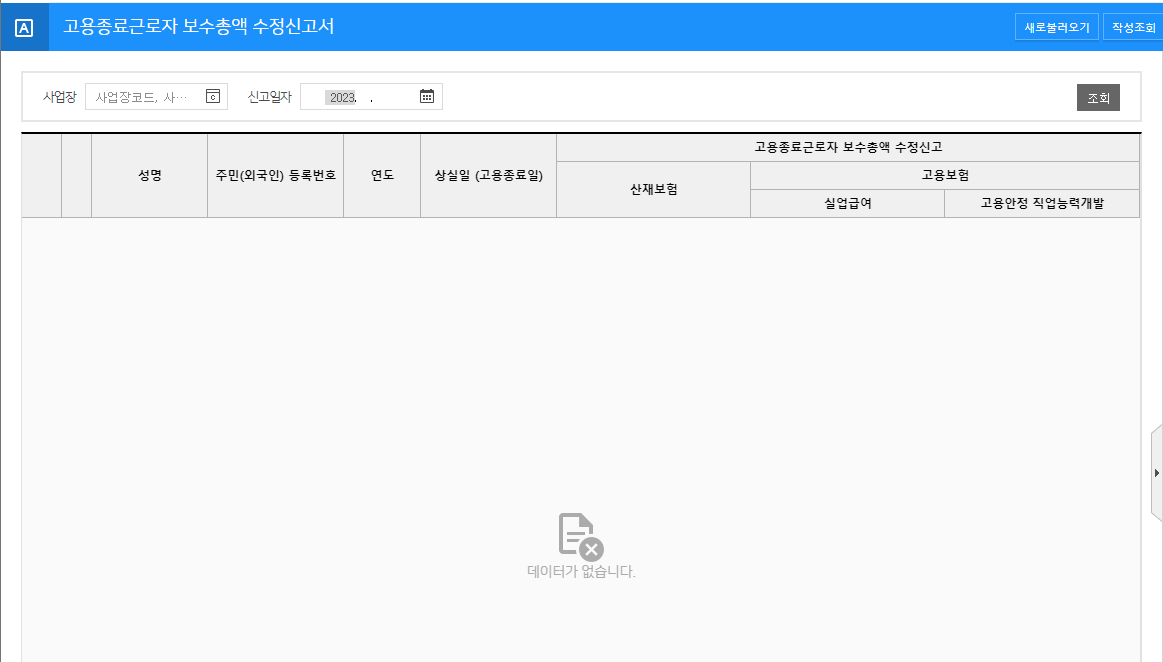Select the 실업급여 column header
Screen dimensions: 1163x662
click(848, 204)
